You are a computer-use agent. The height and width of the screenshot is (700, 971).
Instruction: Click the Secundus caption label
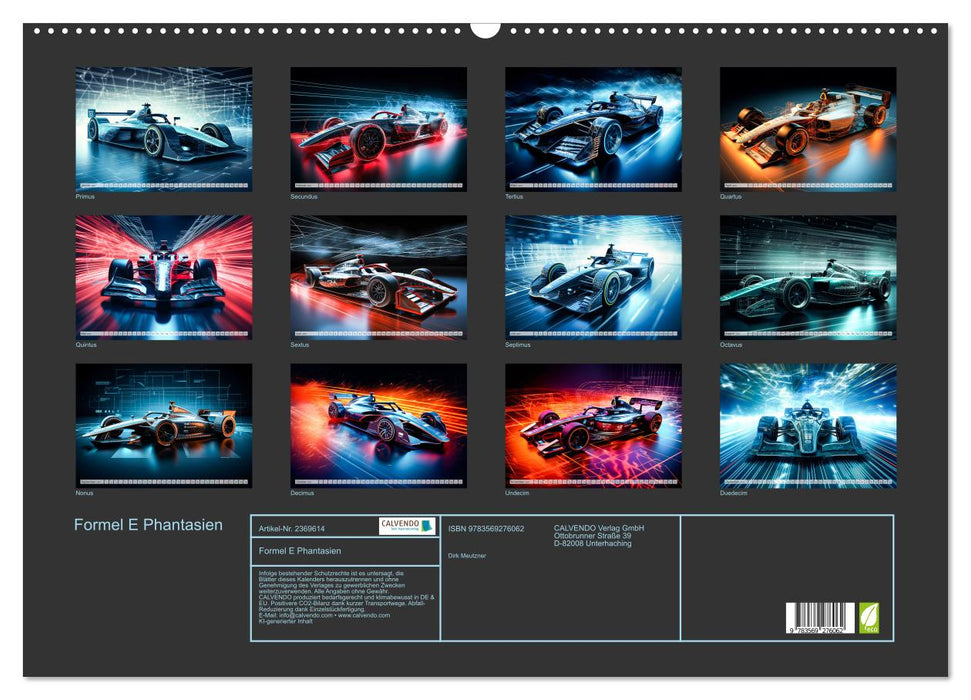tap(303, 196)
